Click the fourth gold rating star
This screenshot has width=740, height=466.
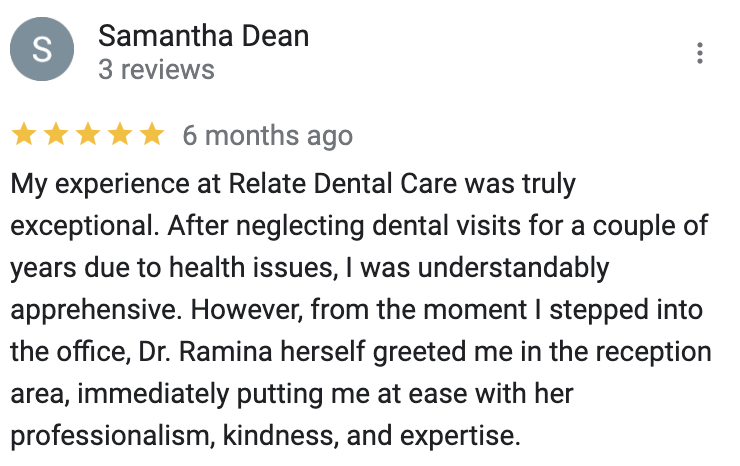click(x=120, y=135)
